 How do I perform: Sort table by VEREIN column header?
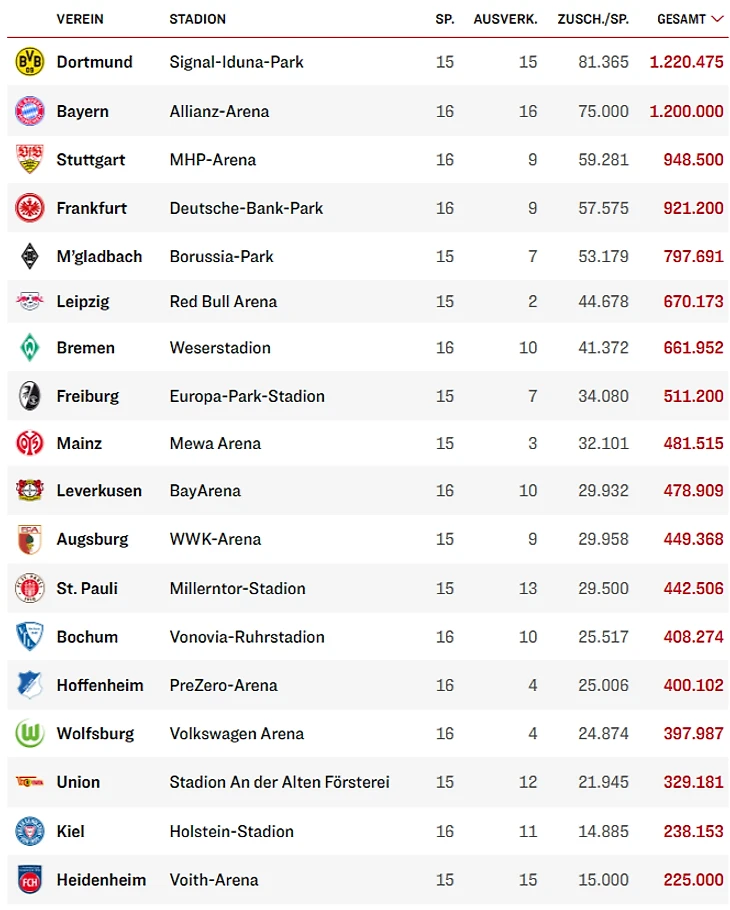80,19
